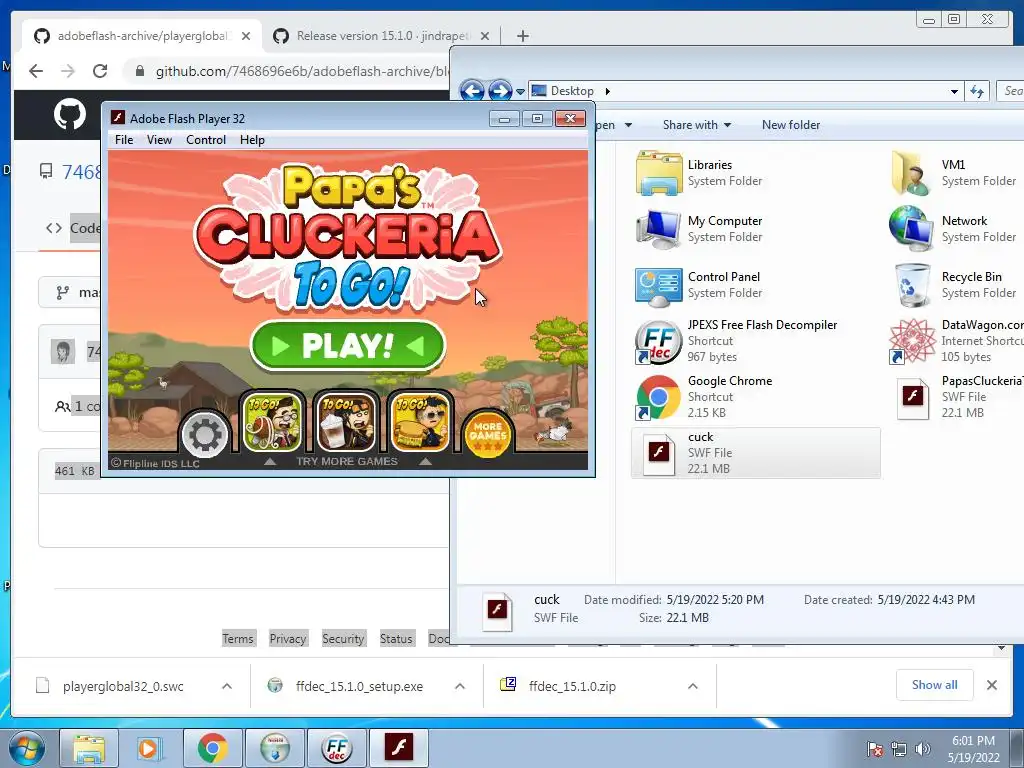
Task: Click the green PLAY! button in the game
Action: coord(347,345)
